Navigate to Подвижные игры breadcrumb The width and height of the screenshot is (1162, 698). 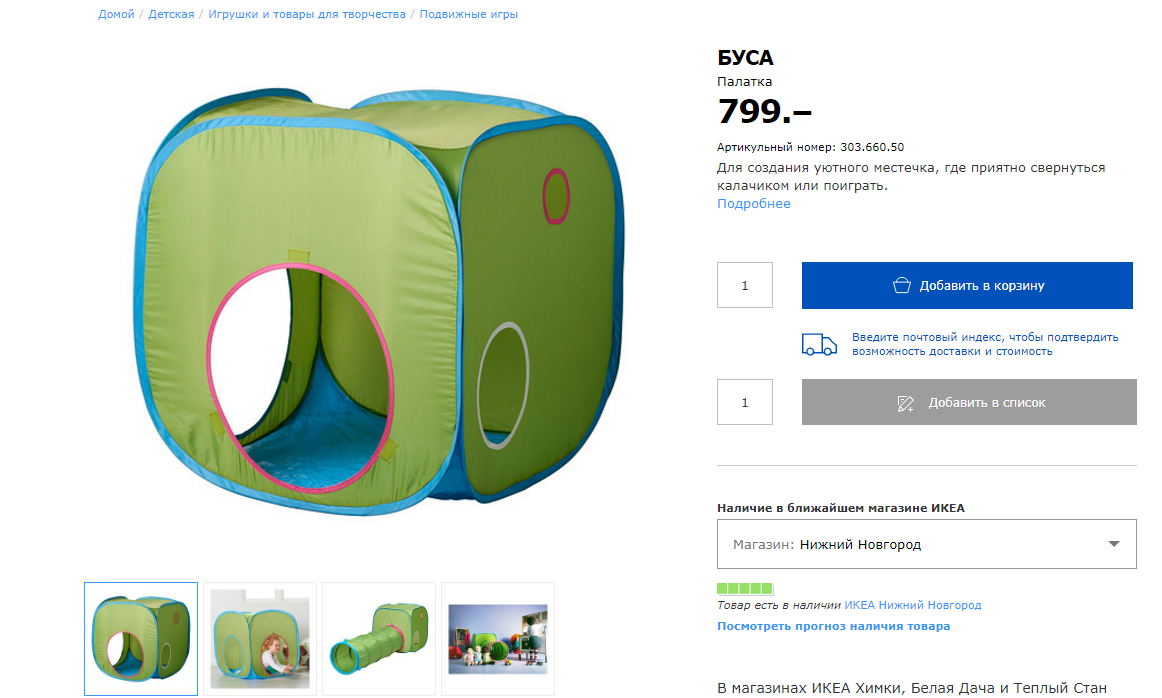[468, 14]
